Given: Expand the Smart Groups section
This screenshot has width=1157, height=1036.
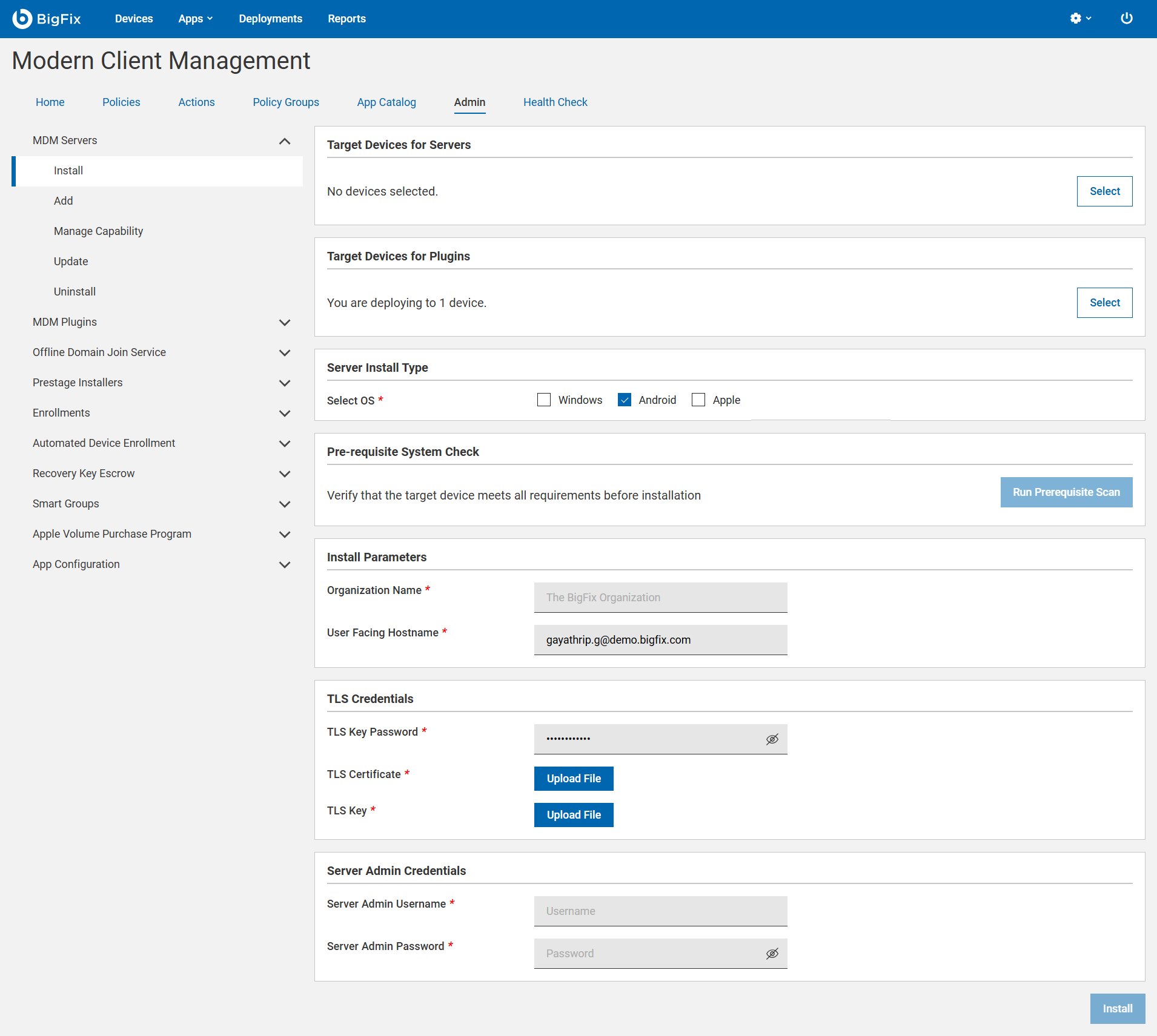Looking at the screenshot, I should (285, 504).
